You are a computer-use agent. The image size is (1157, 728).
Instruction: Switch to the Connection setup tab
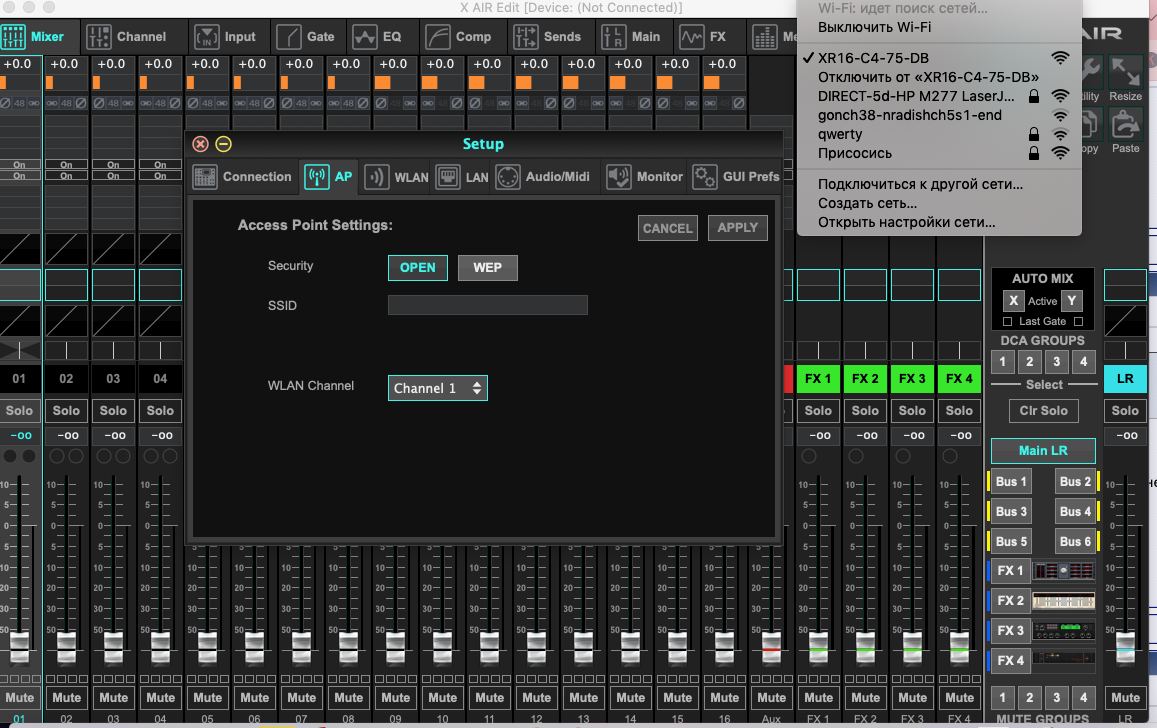tap(242, 177)
